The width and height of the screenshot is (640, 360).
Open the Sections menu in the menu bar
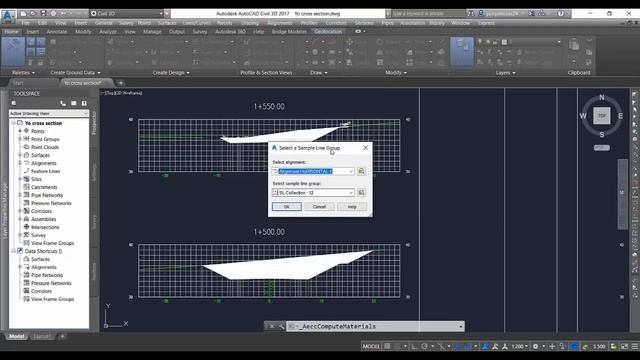point(364,23)
